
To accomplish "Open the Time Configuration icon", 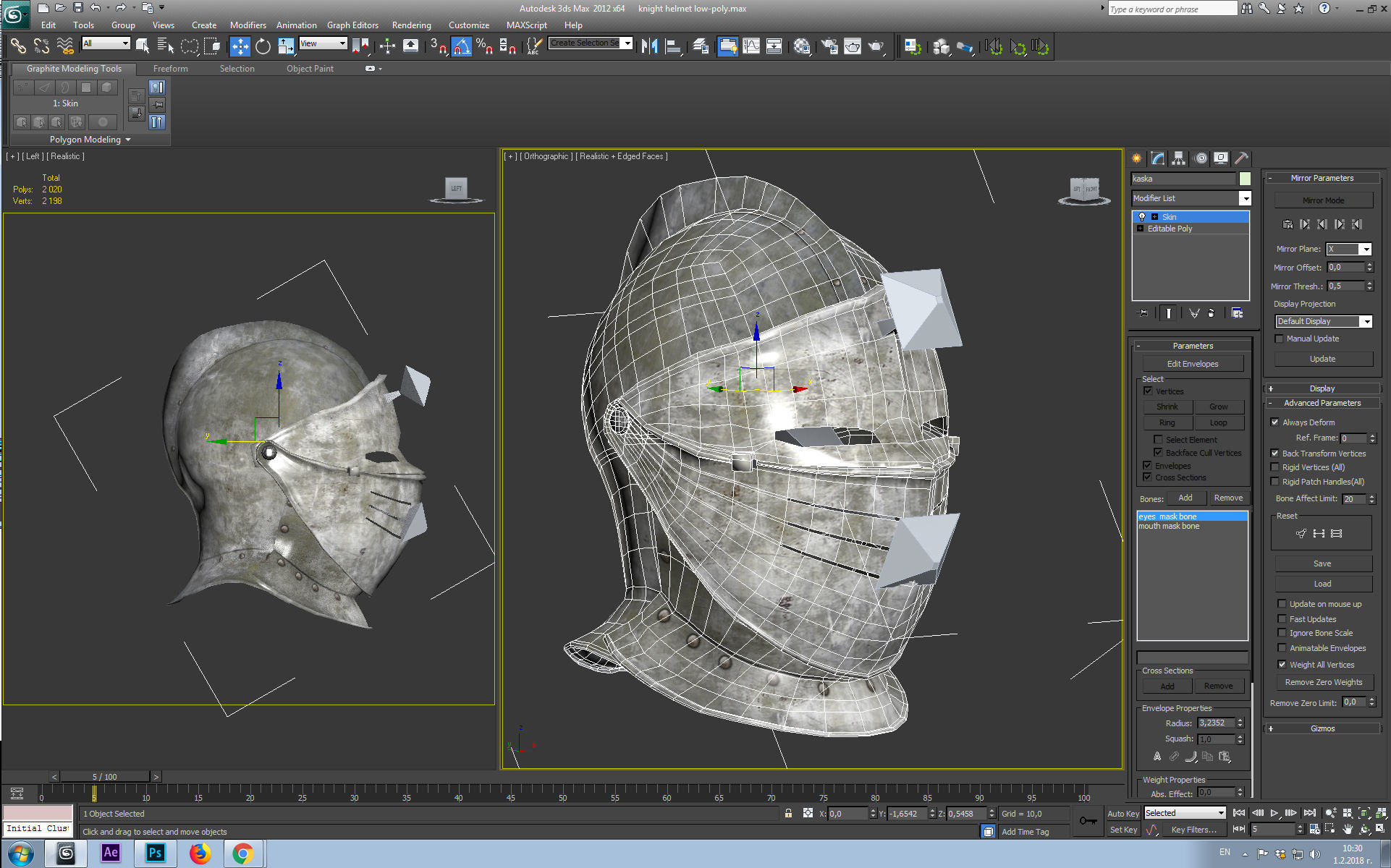I will point(1314,829).
